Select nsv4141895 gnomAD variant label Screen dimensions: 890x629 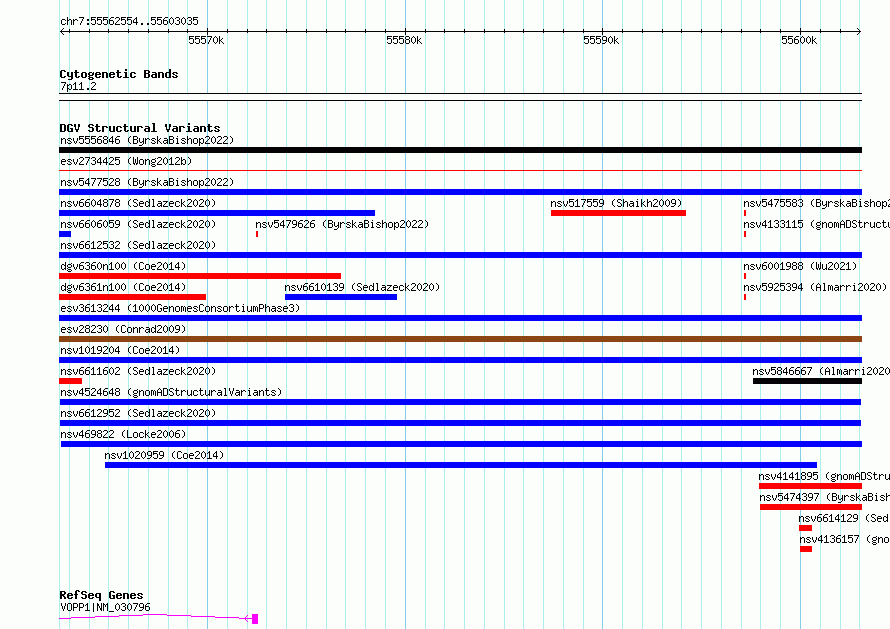point(824,476)
